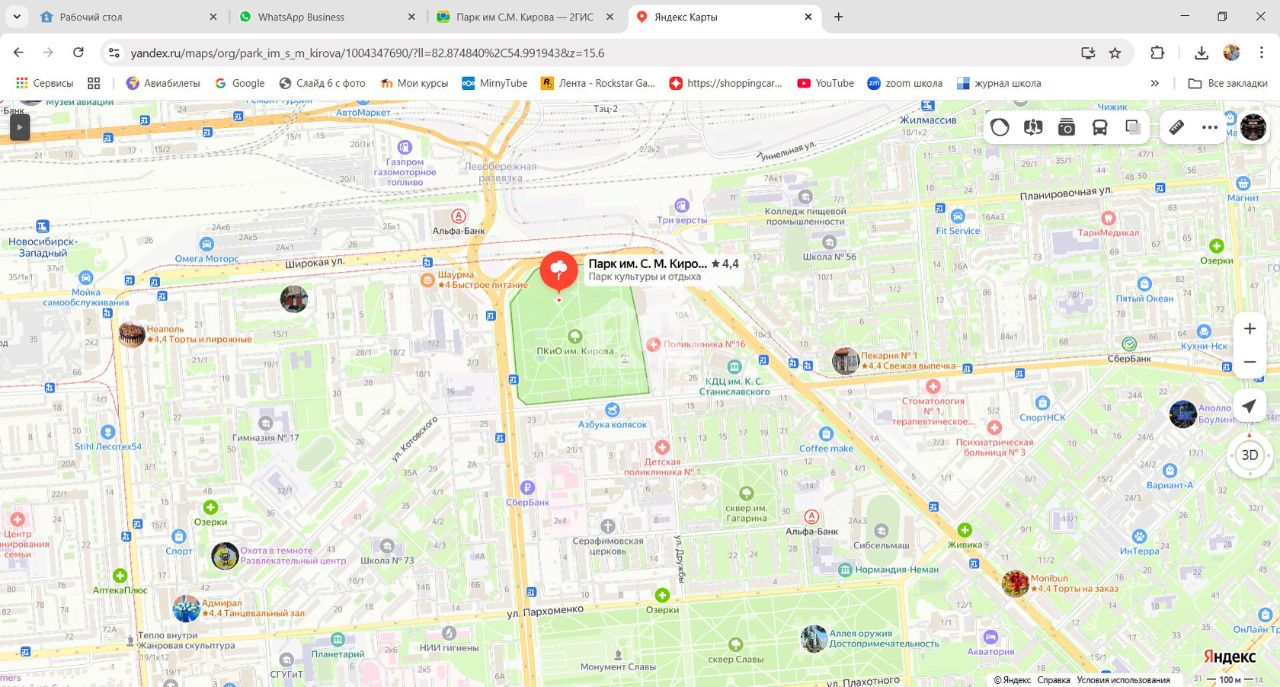The height and width of the screenshot is (687, 1280).
Task: View site information icon in address bar
Action: (114, 53)
